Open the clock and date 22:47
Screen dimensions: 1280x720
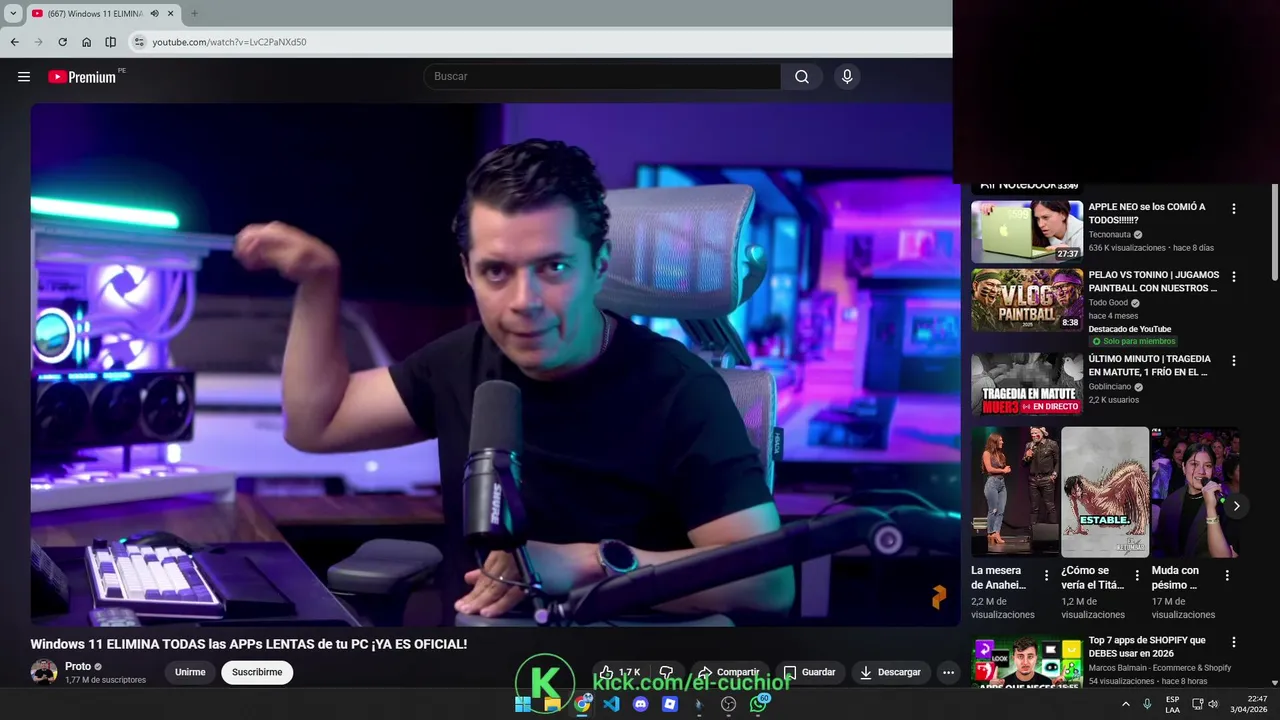[1248, 704]
